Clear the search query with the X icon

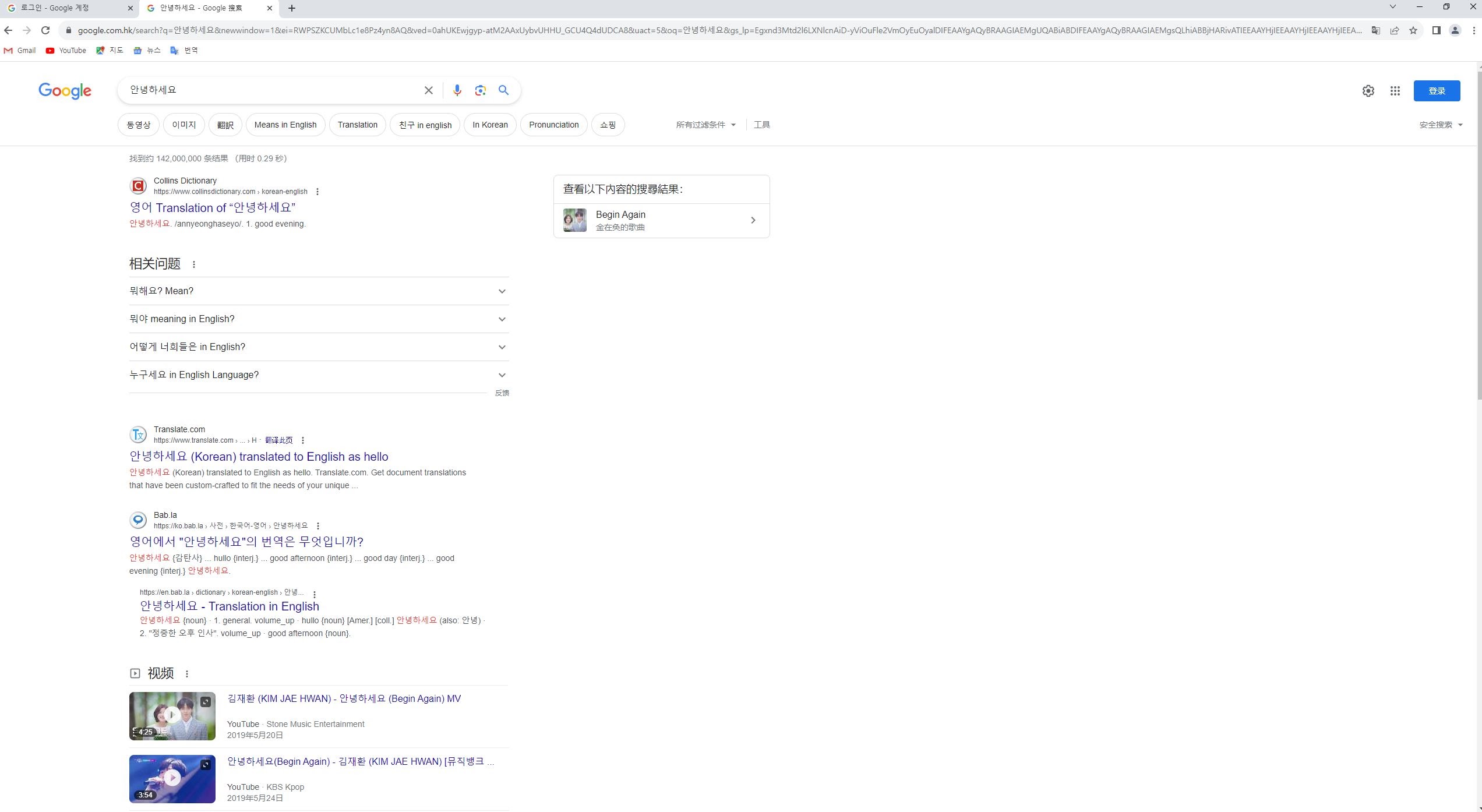point(428,90)
